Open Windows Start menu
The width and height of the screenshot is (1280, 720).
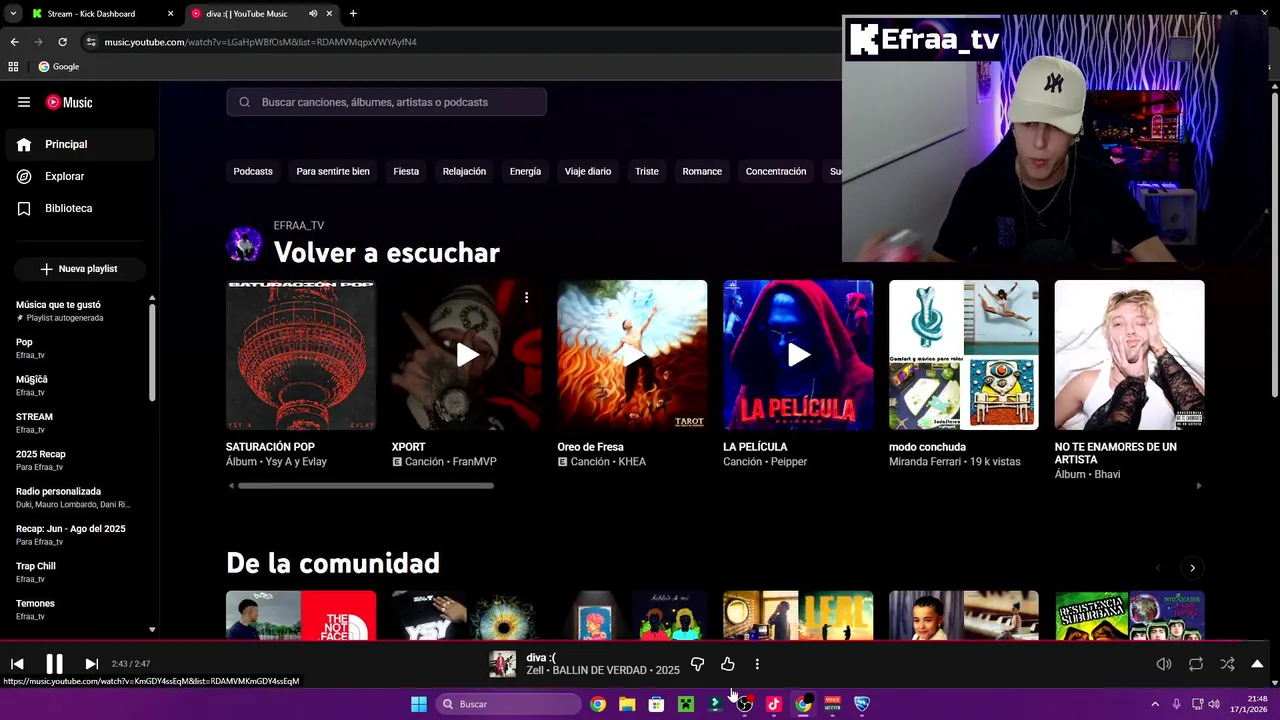[x=419, y=704]
